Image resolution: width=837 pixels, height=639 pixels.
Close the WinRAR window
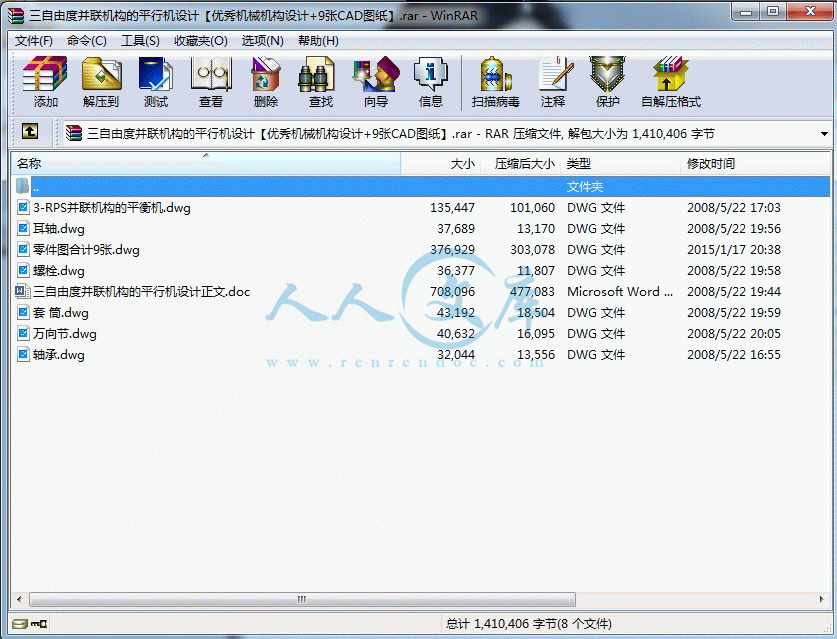point(810,13)
